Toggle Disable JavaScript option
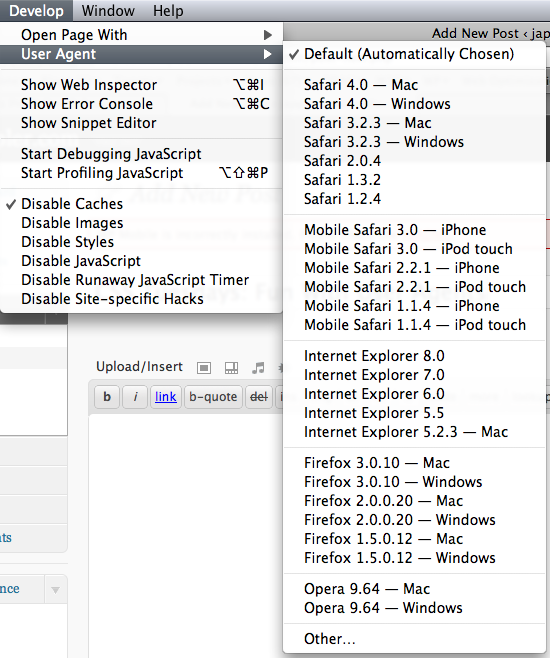This screenshot has height=658, width=550. (141, 261)
